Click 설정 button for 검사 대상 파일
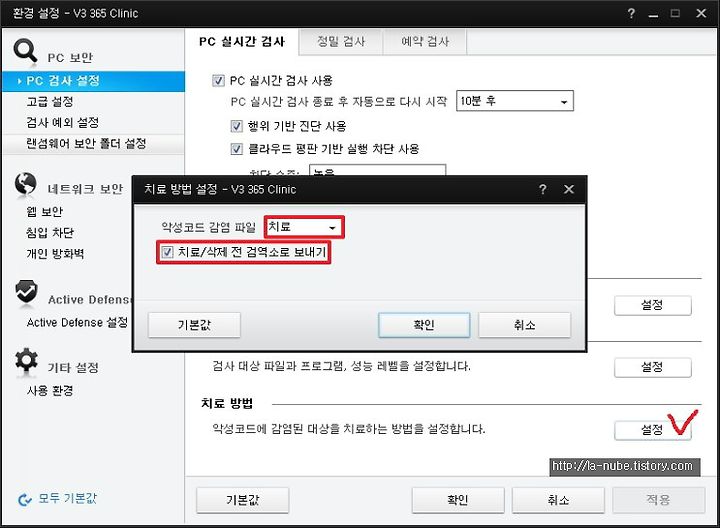The image size is (720, 528). click(x=652, y=367)
